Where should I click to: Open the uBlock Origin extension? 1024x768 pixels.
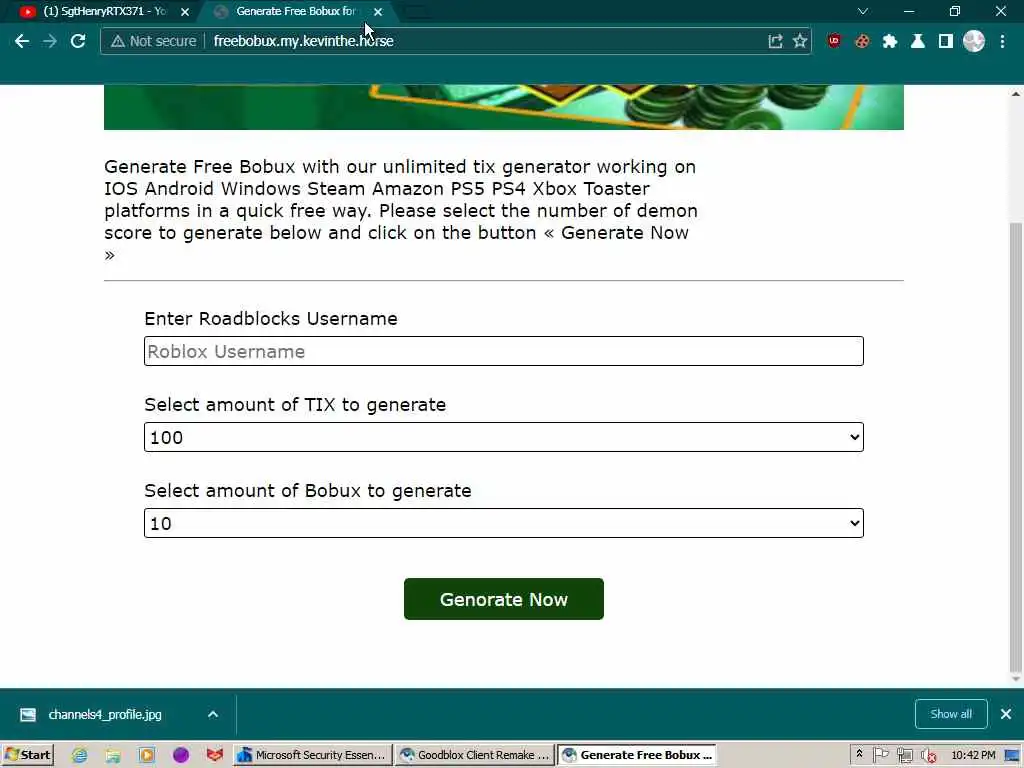click(834, 41)
